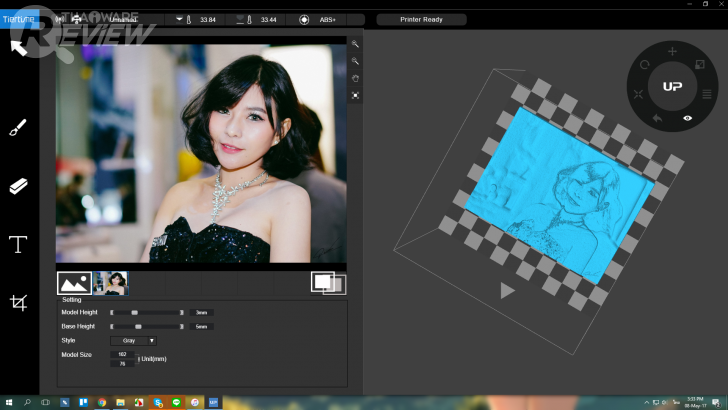Viewport: 728px width, 410px height.
Task: Select the portrait photo thumbnail
Action: pyautogui.click(x=111, y=283)
